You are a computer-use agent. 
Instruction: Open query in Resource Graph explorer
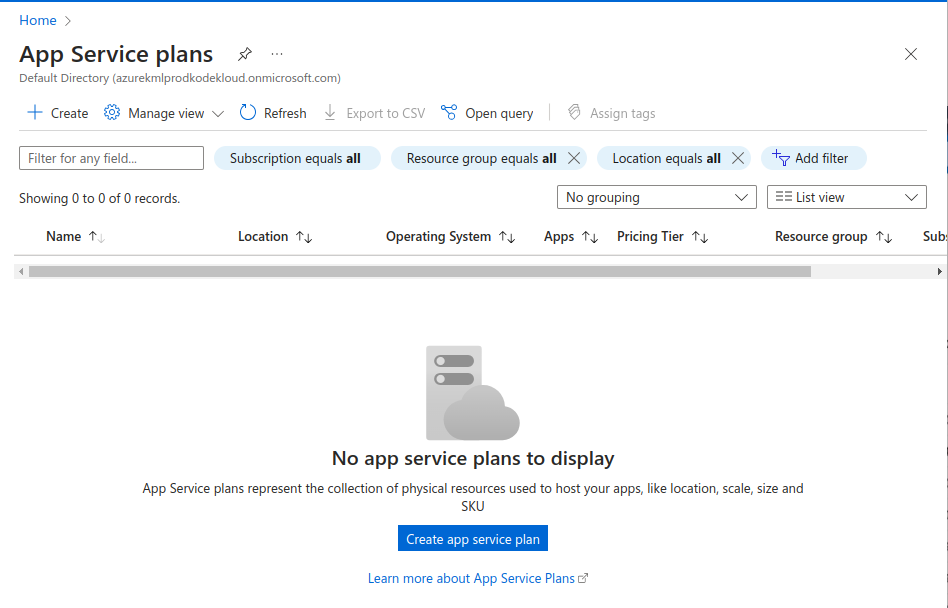(488, 113)
